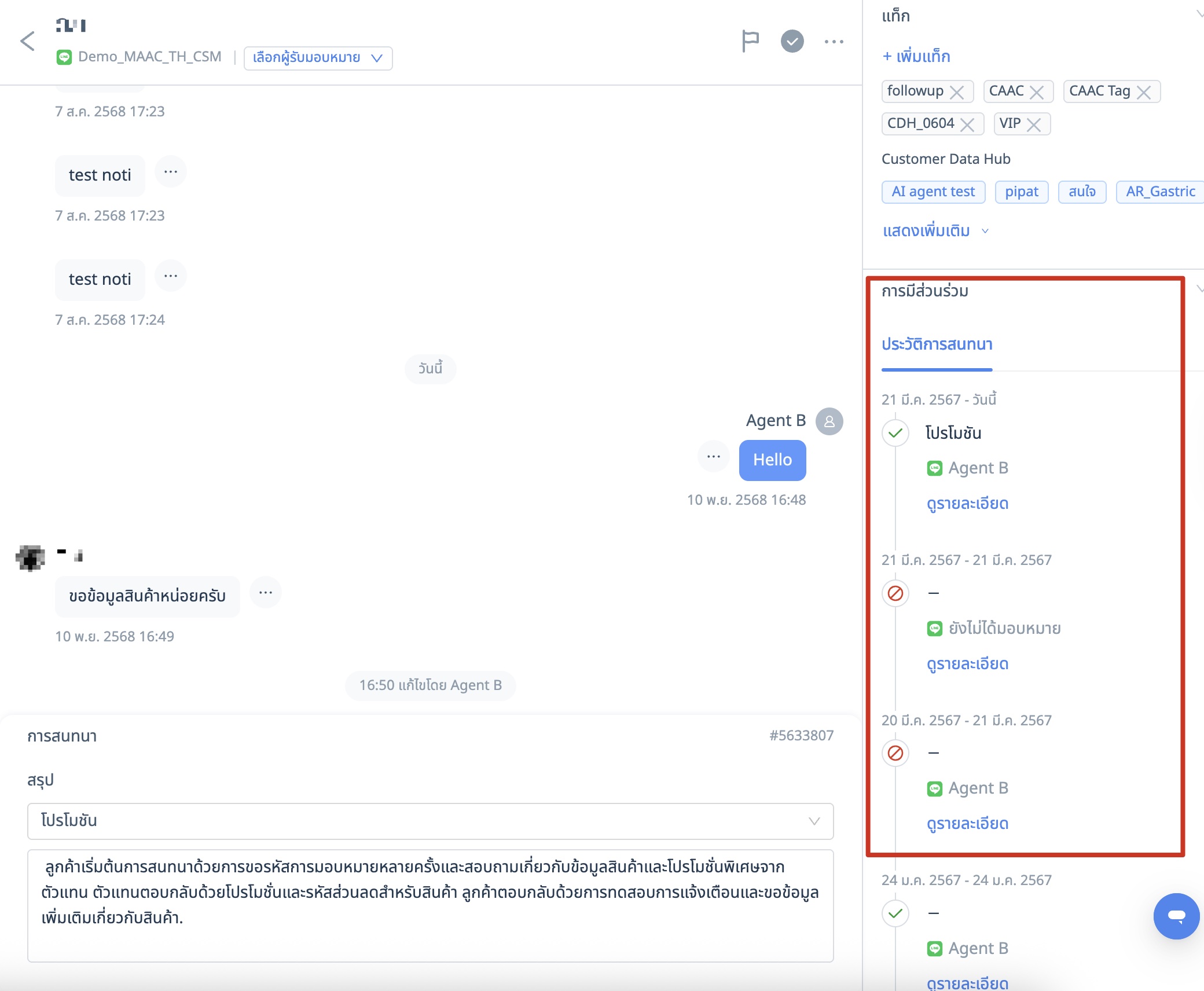The image size is (1204, 991).
Task: Click the conversation ID #5633807
Action: pos(801,736)
